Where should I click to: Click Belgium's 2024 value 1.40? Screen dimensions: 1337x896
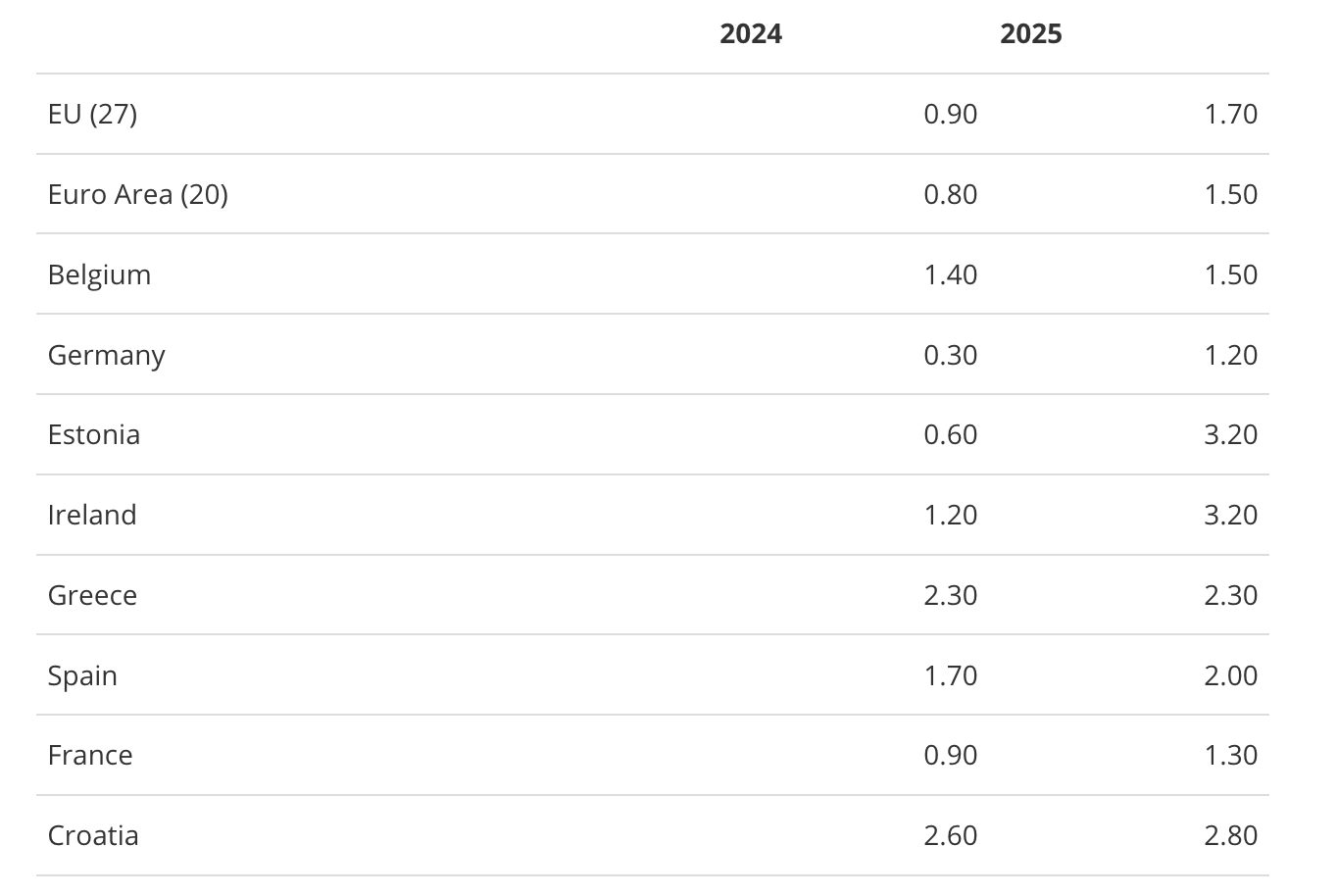pos(951,274)
